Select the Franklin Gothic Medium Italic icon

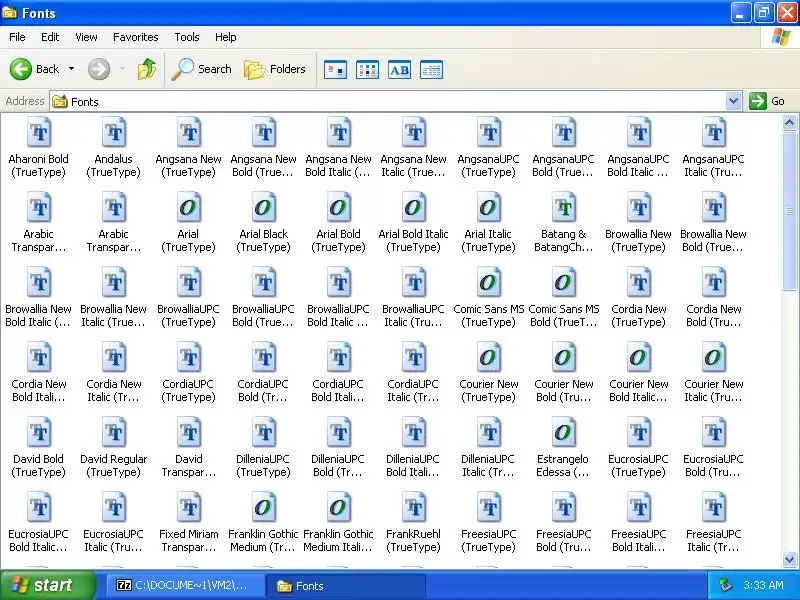click(339, 508)
